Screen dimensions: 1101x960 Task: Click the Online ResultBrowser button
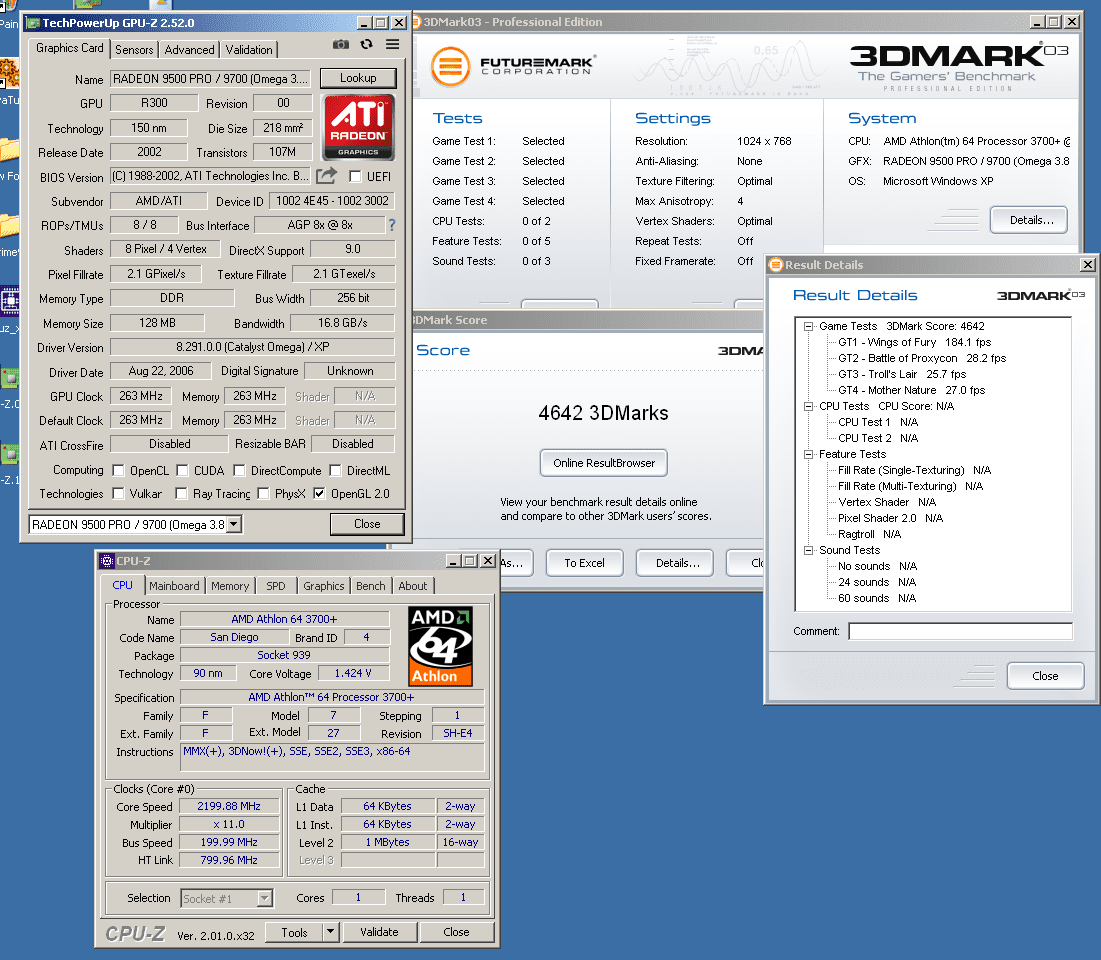coord(604,463)
